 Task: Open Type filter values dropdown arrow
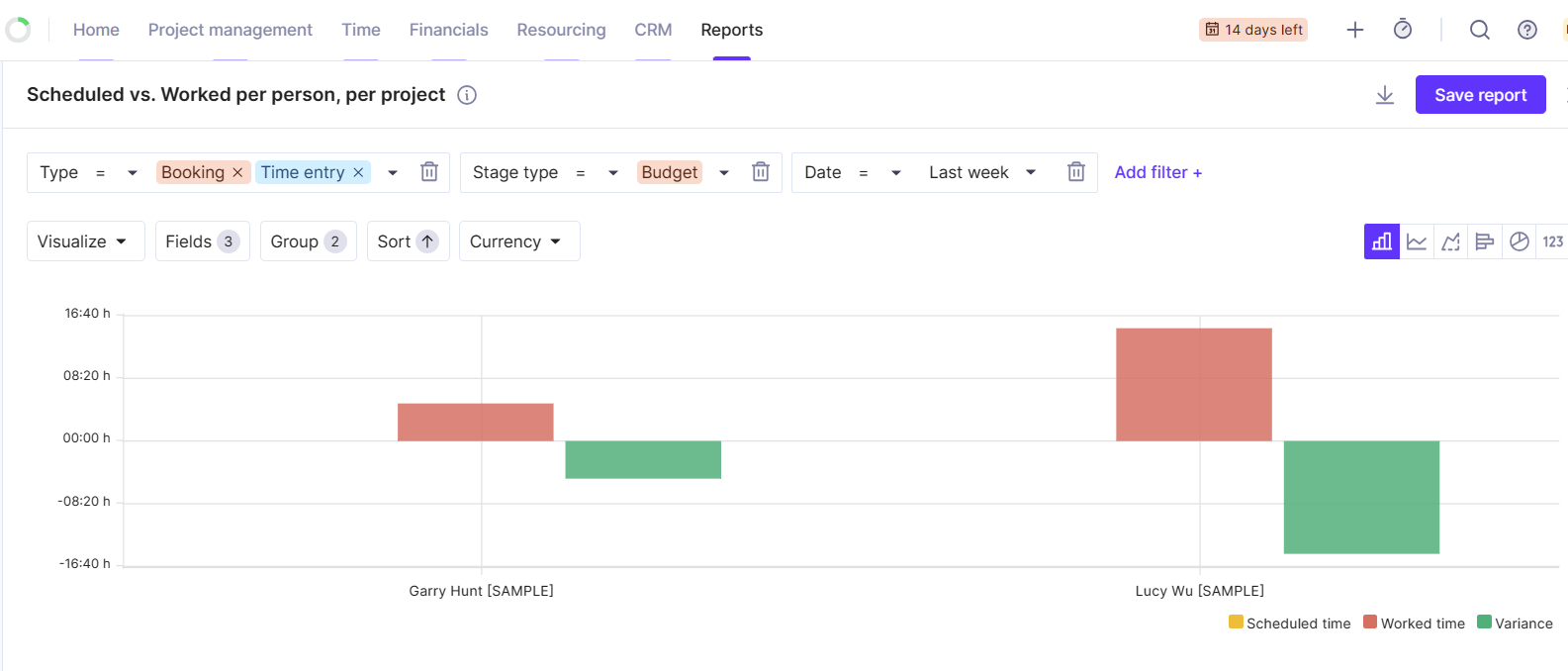pos(393,172)
